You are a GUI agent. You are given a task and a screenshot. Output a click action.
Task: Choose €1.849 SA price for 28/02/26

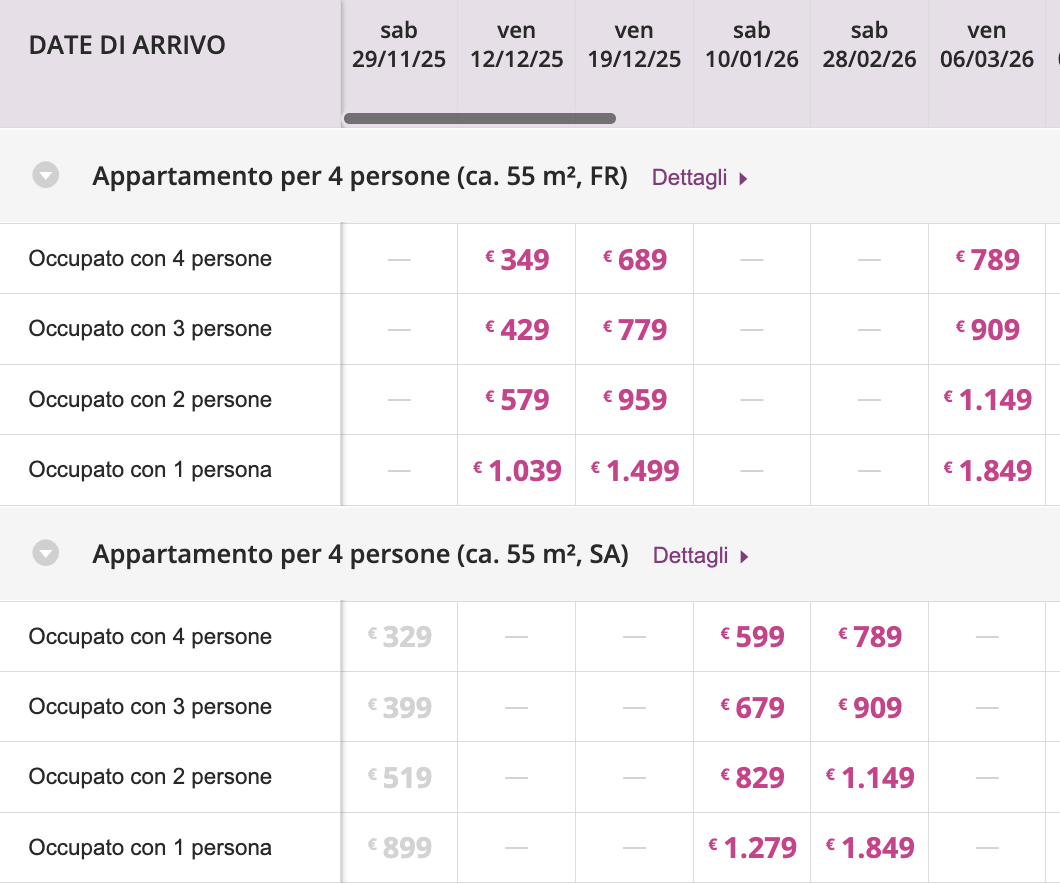[870, 848]
